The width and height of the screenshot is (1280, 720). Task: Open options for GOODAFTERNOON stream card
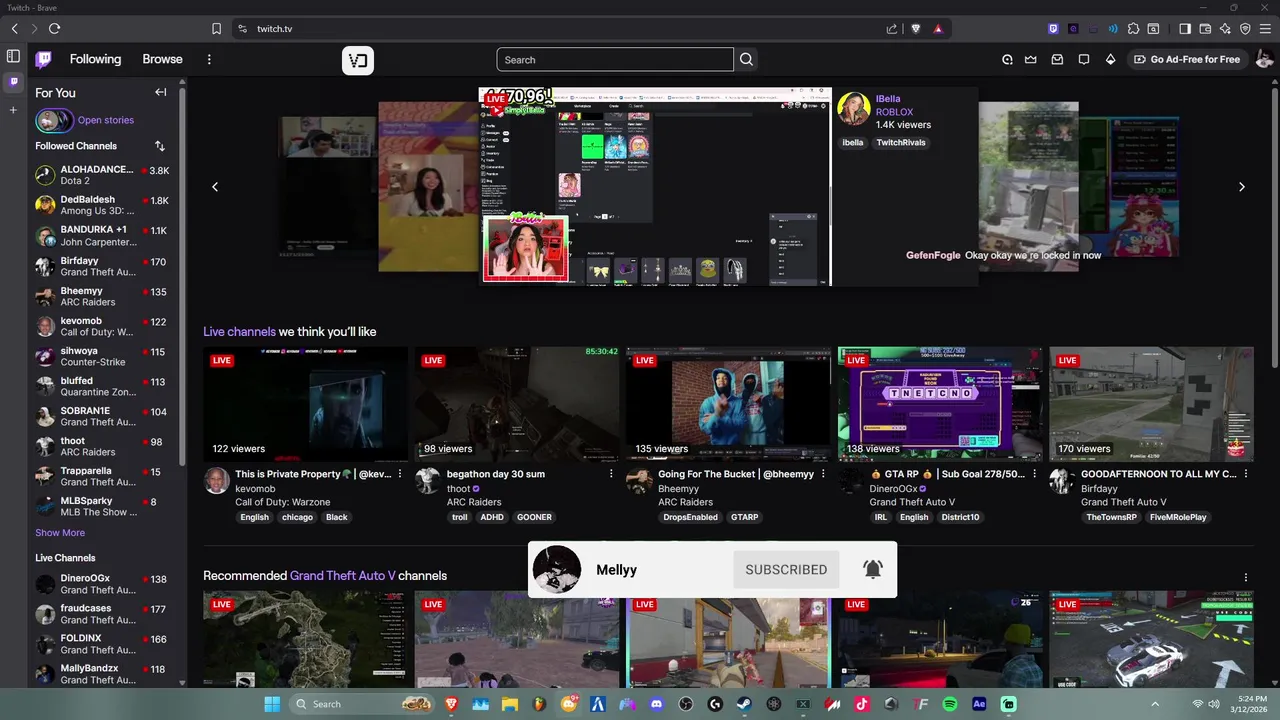click(1245, 474)
